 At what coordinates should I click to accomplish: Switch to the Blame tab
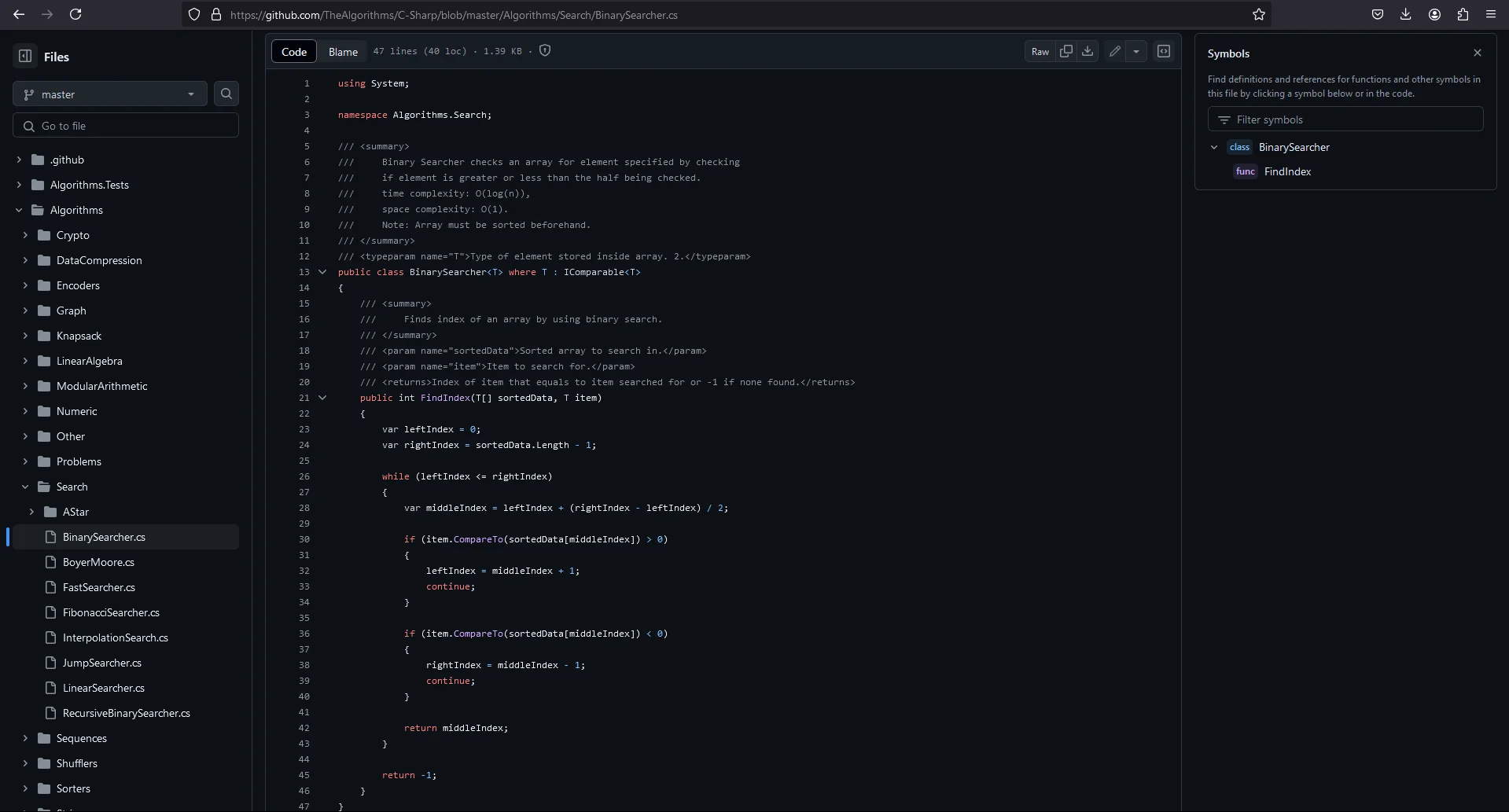pos(343,51)
